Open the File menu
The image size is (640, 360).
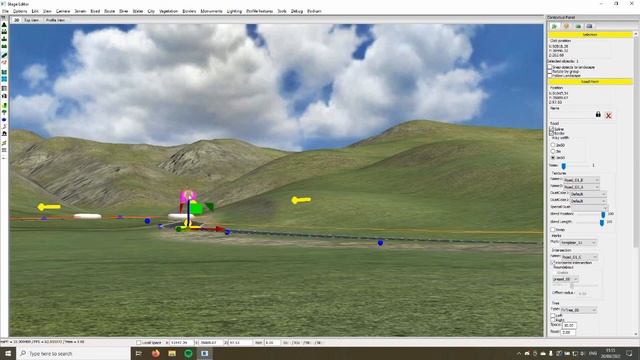tap(5, 11)
